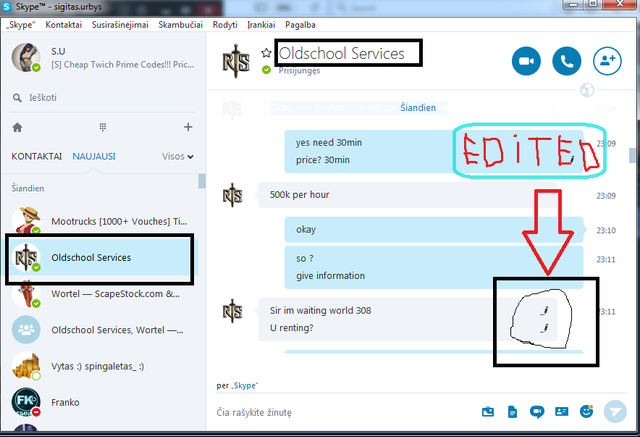
Task: Click S.U mood message text
Action: (x=122, y=65)
